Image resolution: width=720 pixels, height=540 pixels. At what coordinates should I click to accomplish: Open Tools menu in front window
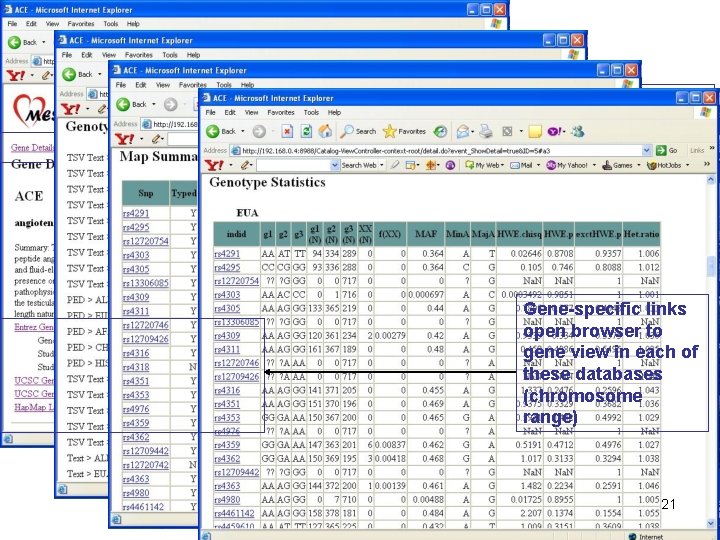coord(311,112)
